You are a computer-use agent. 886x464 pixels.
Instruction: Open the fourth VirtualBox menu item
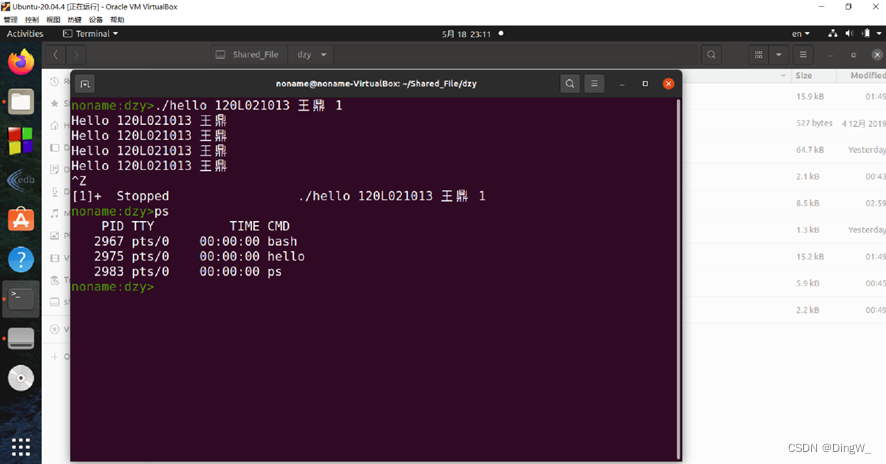(75, 20)
